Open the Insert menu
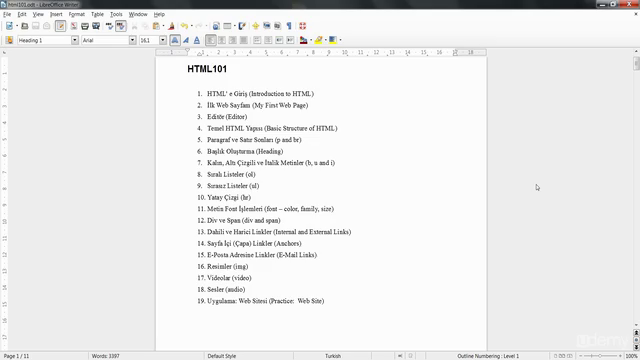Viewport: 640px width, 360px height. (x=56, y=14)
